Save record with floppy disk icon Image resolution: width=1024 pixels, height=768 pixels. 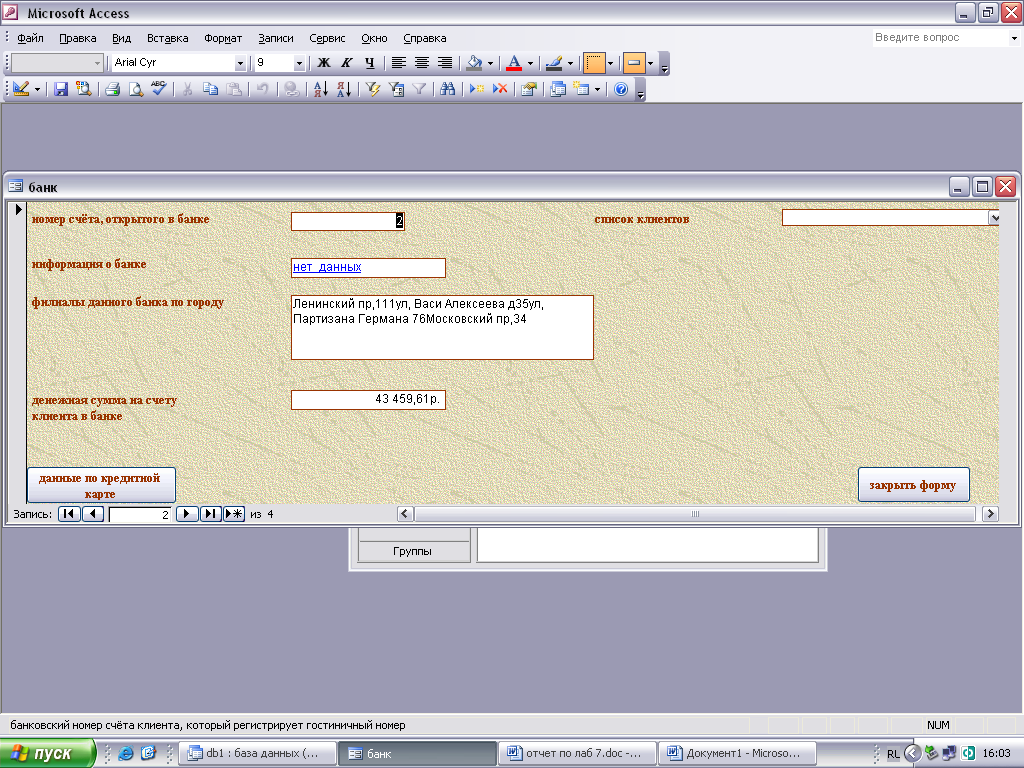pyautogui.click(x=61, y=89)
